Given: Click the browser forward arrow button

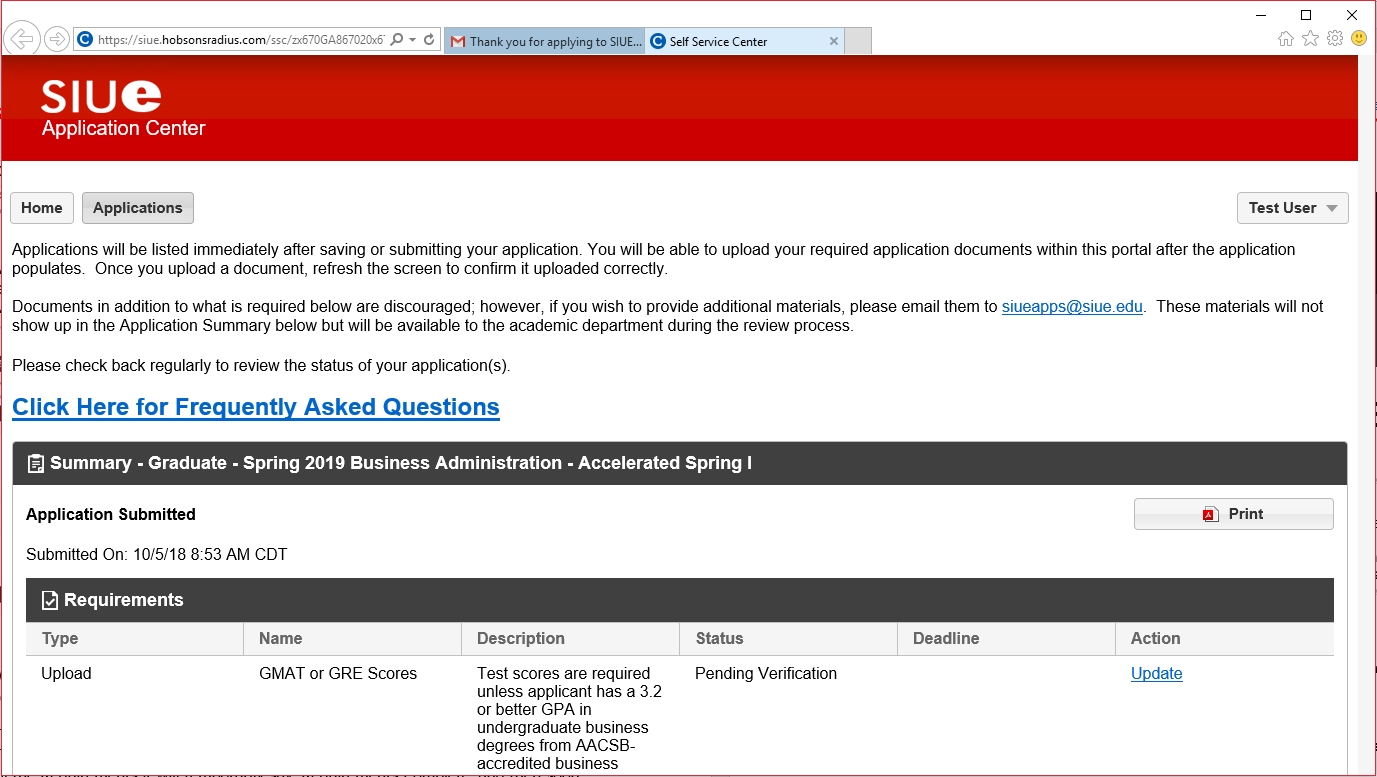Looking at the screenshot, I should click(x=57, y=39).
